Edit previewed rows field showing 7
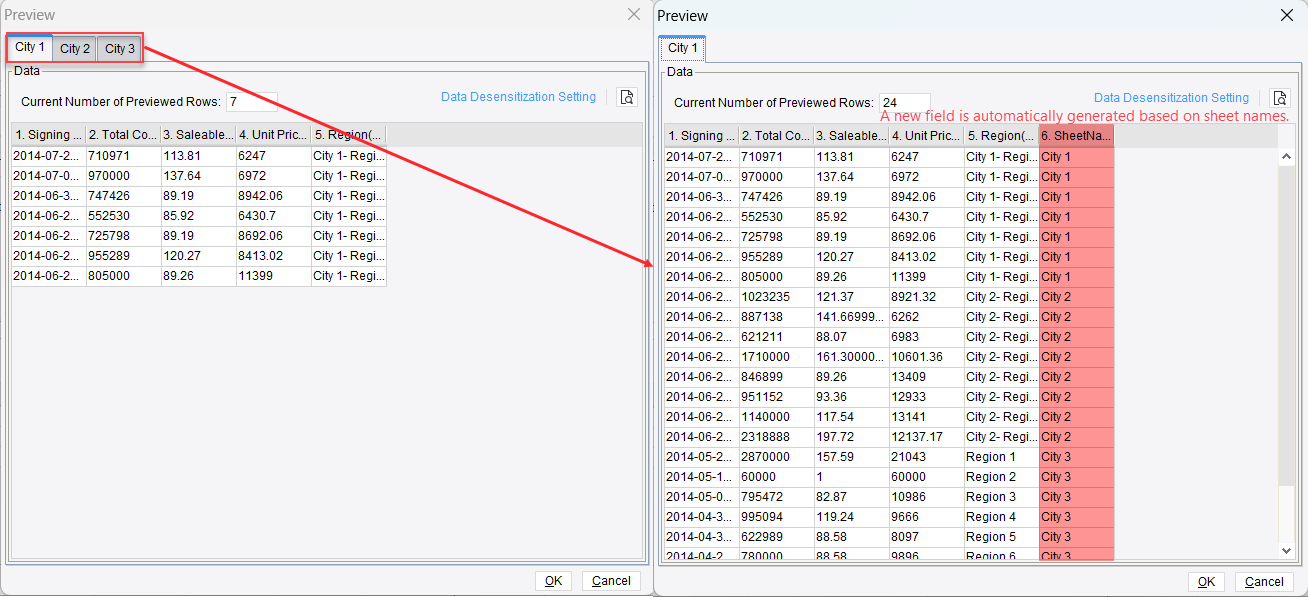The height and width of the screenshot is (597, 1308). (251, 102)
